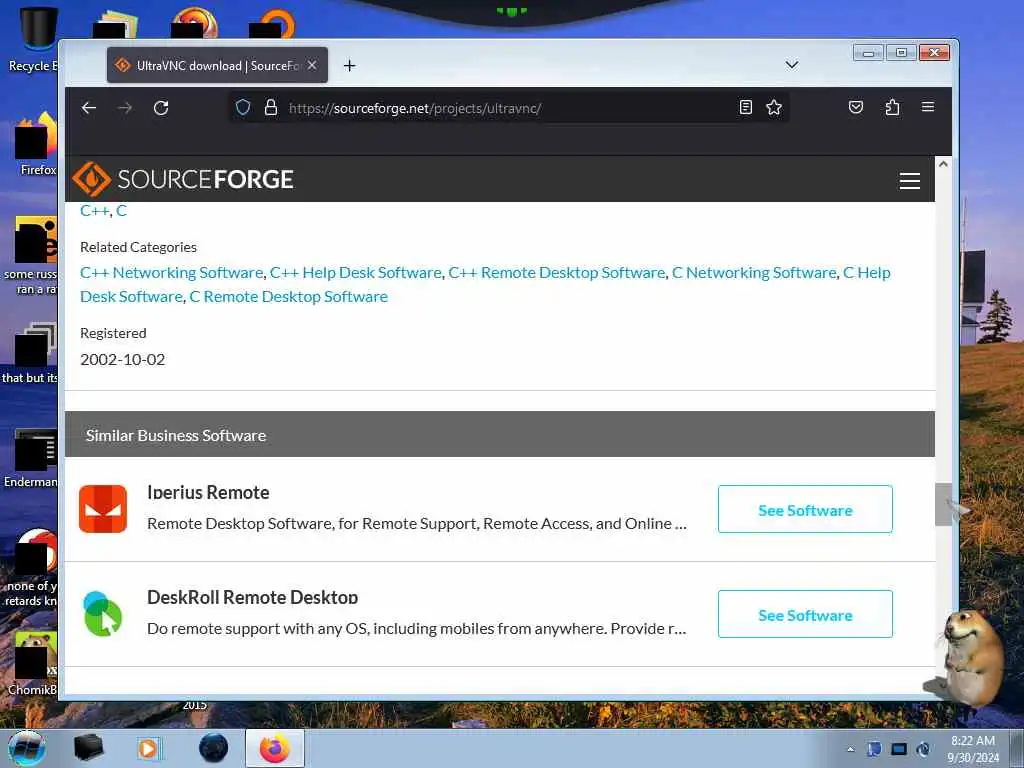Open Firefox application hamburger menu
The height and width of the screenshot is (768, 1024).
pyautogui.click(x=927, y=107)
